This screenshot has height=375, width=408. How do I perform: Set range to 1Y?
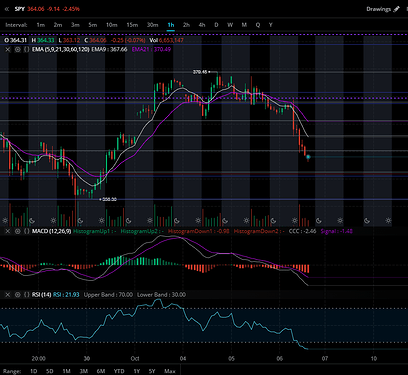(x=137, y=371)
